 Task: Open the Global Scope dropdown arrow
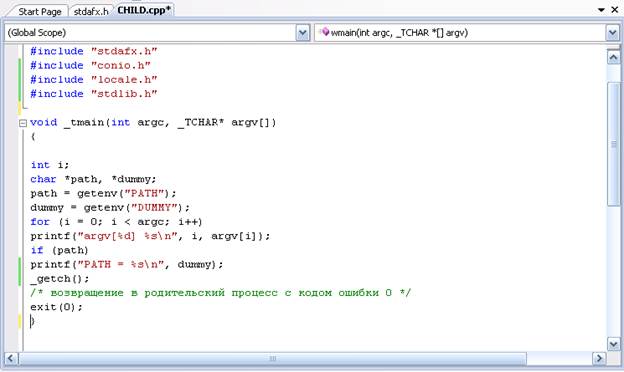pyautogui.click(x=302, y=33)
